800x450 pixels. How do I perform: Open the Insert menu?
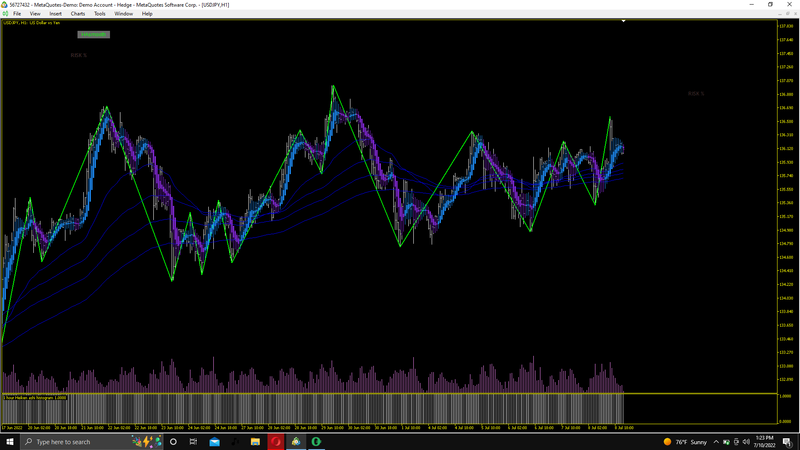click(x=55, y=14)
